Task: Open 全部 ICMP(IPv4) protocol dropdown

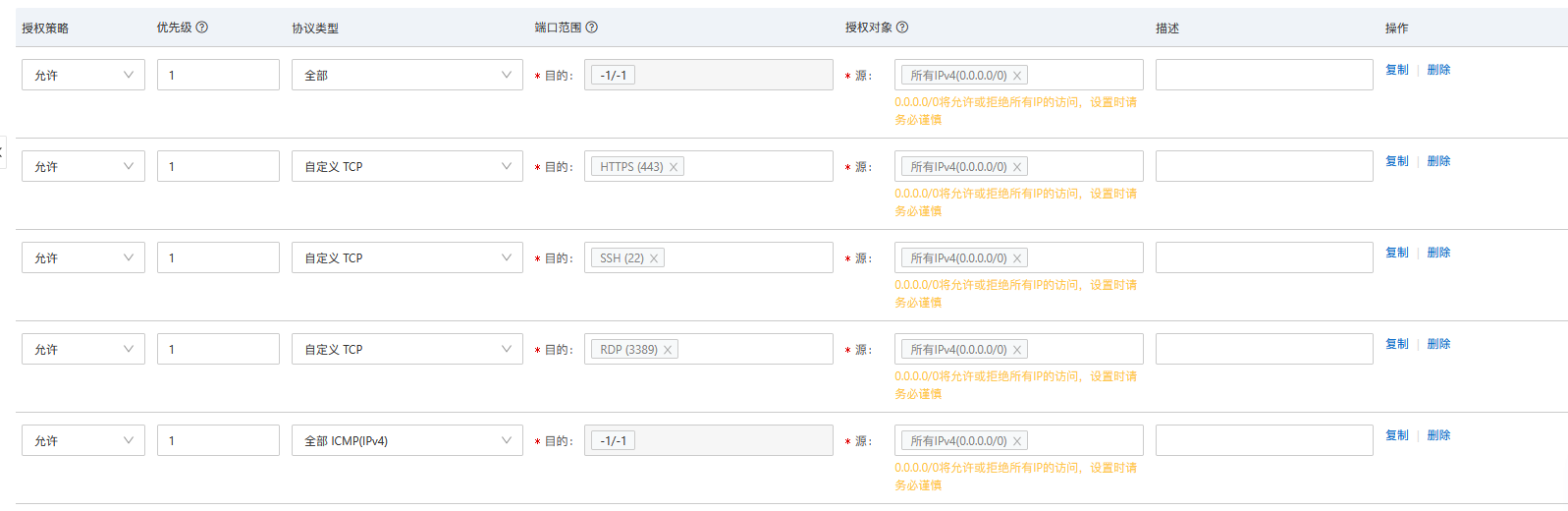Action: click(407, 440)
